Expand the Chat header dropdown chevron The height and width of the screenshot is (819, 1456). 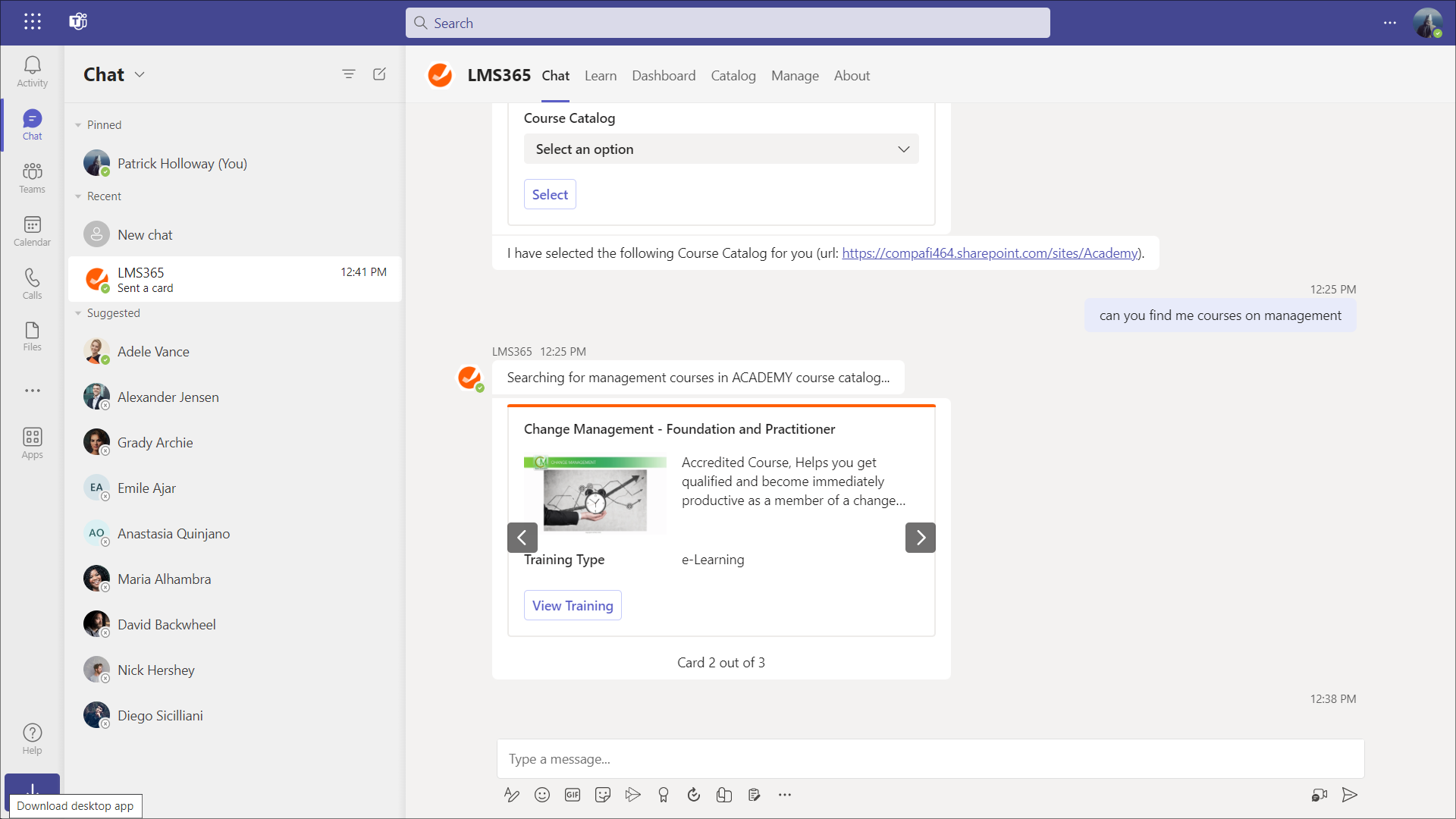(x=140, y=74)
